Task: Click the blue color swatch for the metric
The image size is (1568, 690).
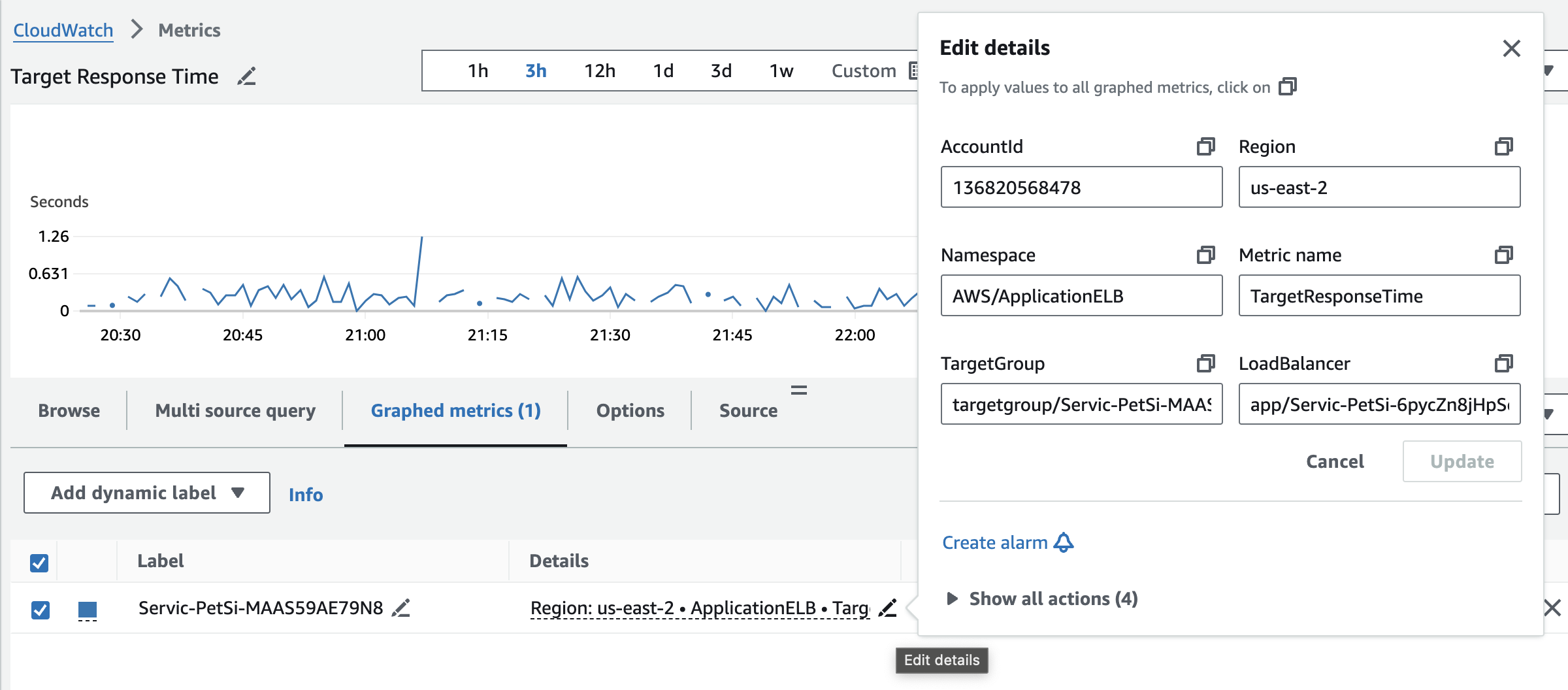Action: [x=88, y=610]
